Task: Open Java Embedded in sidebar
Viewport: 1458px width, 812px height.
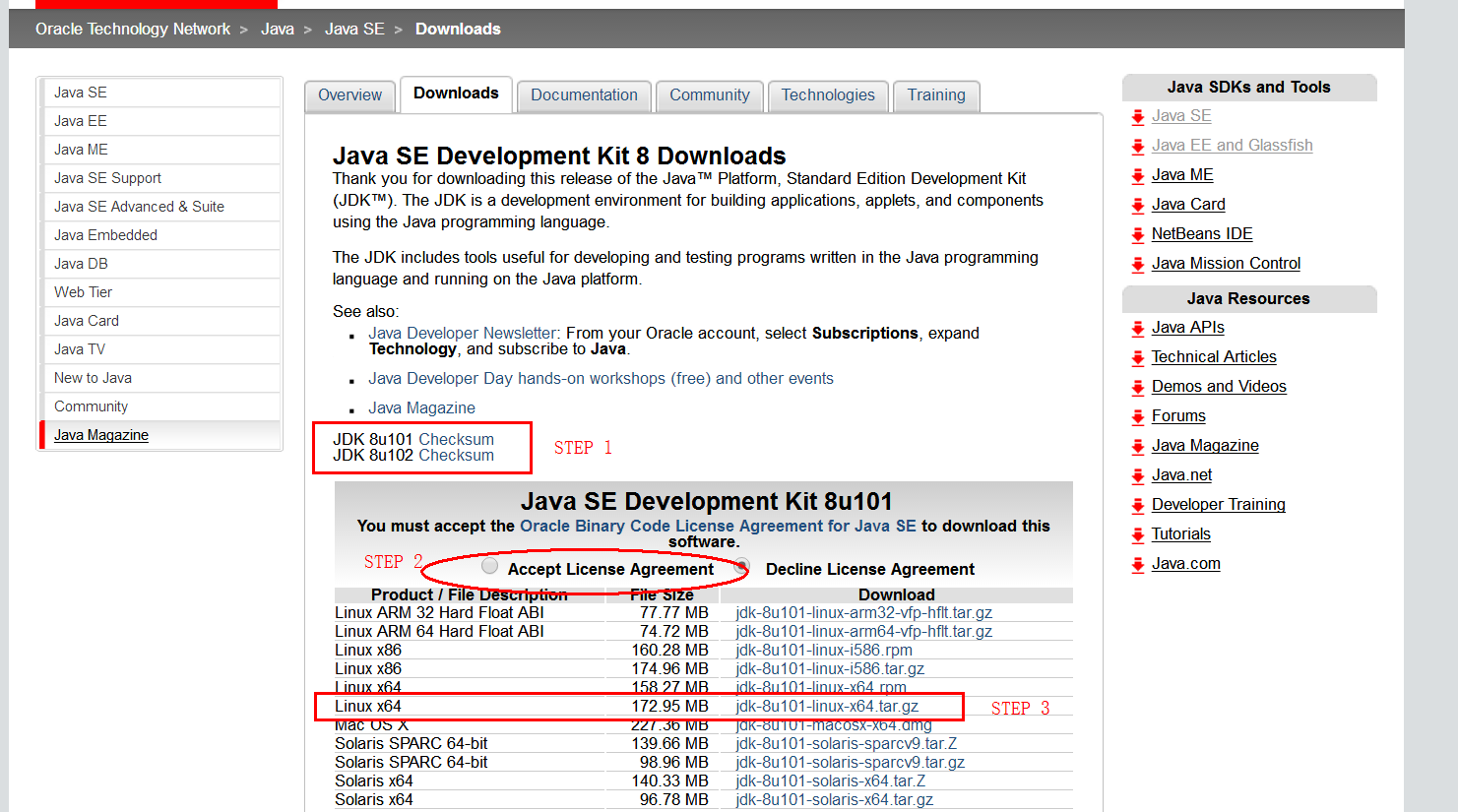Action: tap(161, 235)
